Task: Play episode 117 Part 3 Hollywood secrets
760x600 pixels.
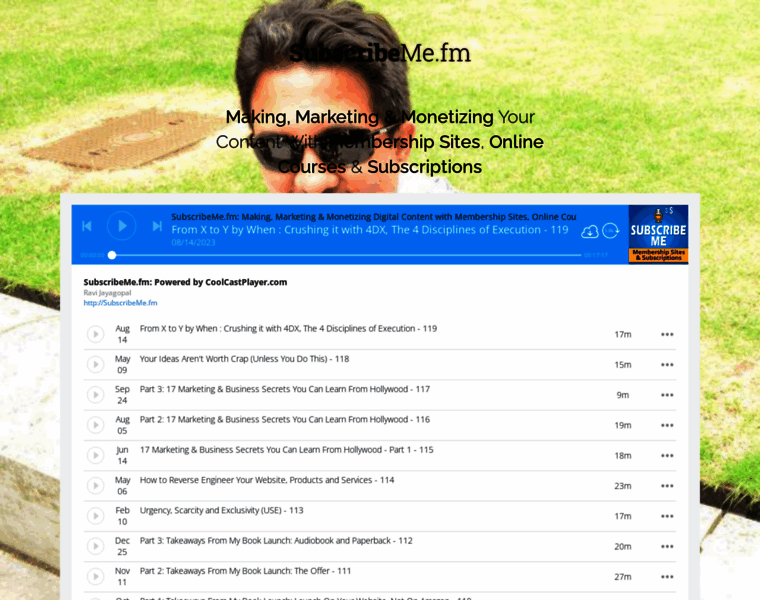Action: [95, 395]
